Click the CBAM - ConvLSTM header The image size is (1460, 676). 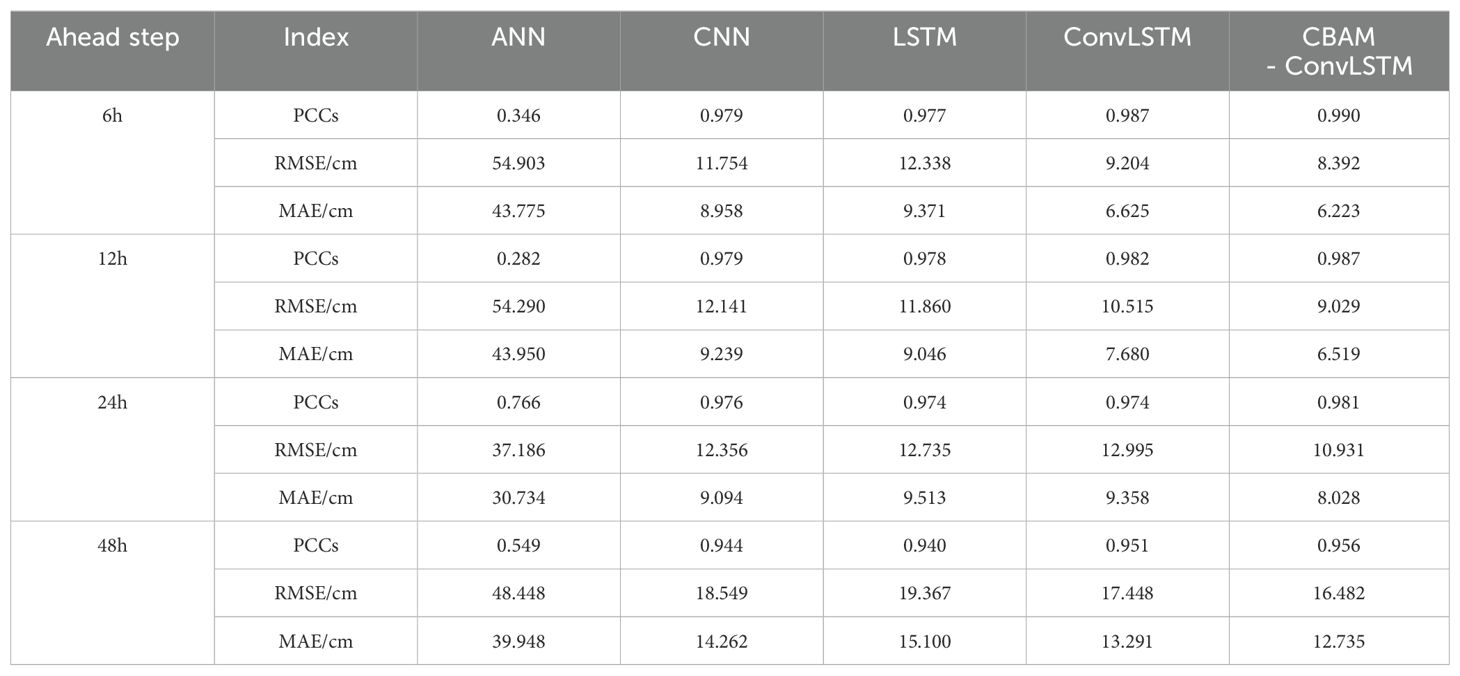(1339, 52)
